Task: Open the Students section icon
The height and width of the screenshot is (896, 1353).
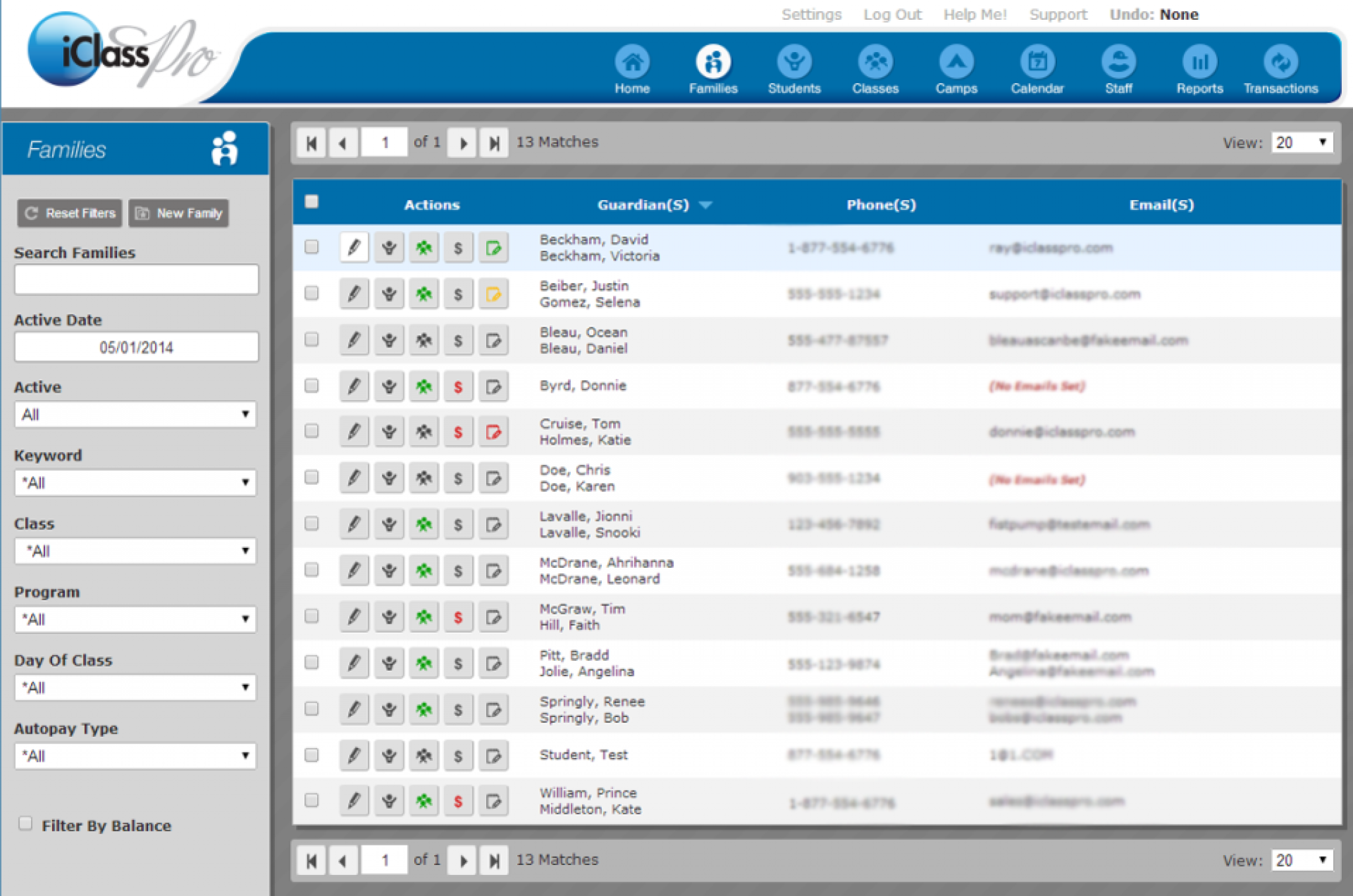Action: 794,66
